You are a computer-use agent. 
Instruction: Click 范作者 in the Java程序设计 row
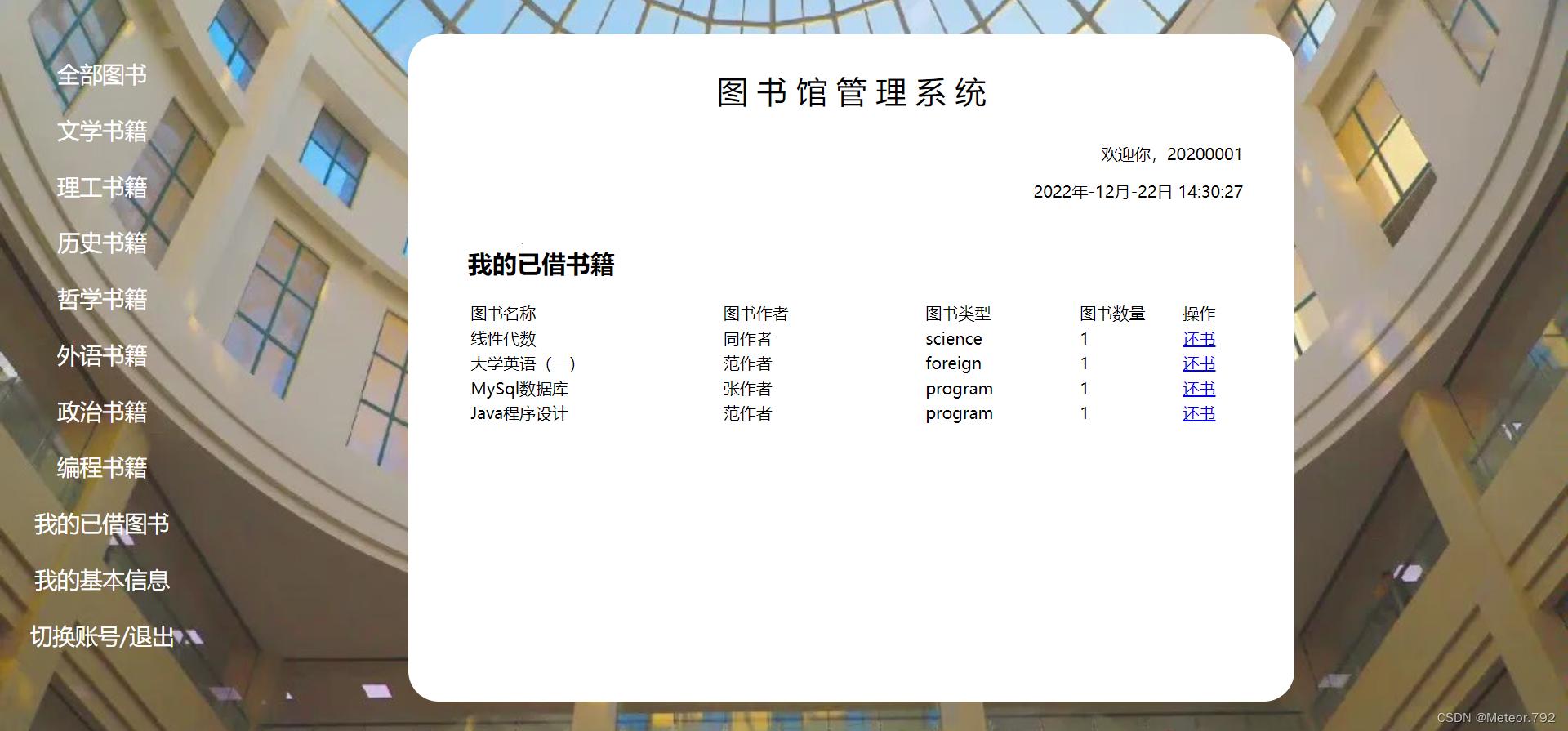(747, 413)
